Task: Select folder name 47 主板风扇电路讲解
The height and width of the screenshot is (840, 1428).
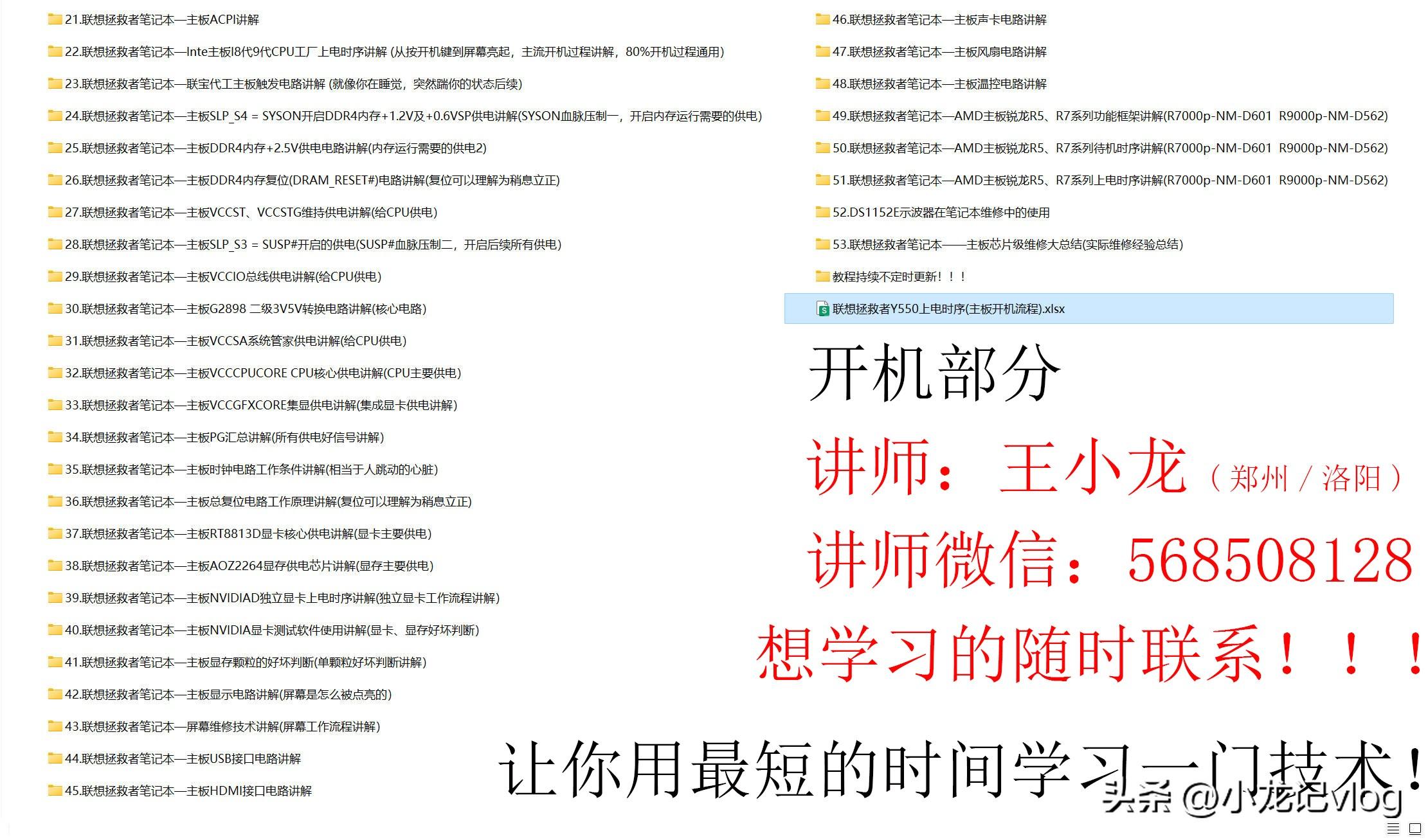Action: (939, 51)
